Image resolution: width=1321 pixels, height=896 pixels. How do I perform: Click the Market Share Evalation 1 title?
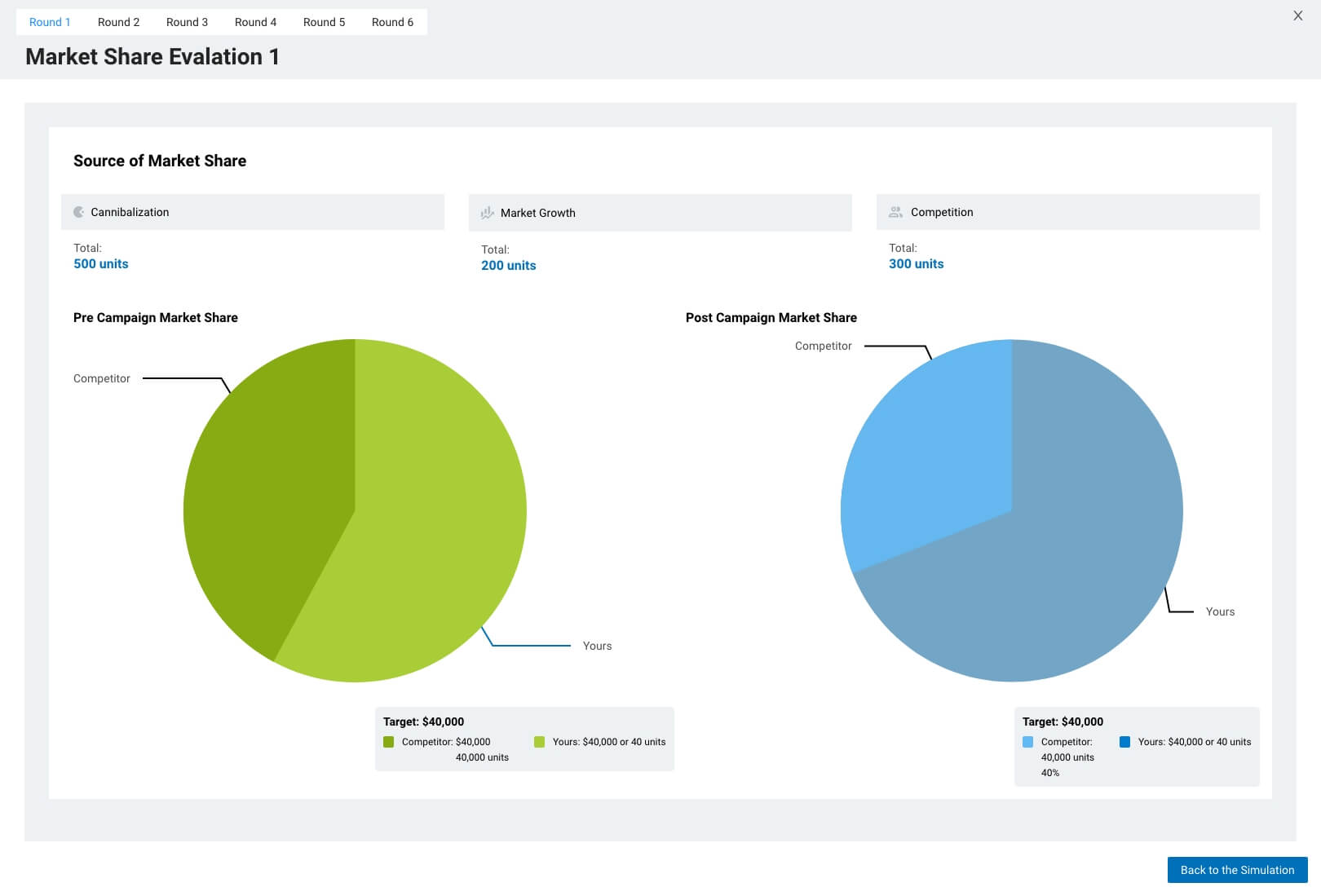click(152, 56)
